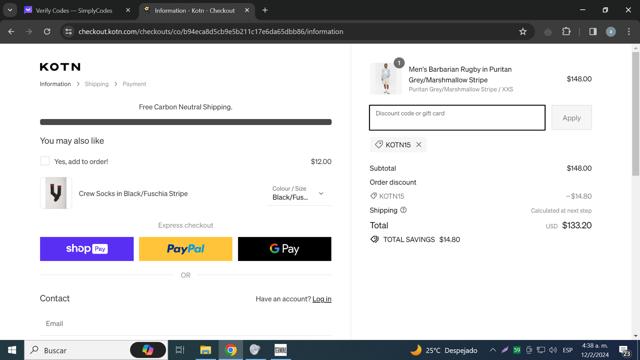The image size is (640, 360).
Task: Click the Chrome back arrow
Action: [x=11, y=31]
